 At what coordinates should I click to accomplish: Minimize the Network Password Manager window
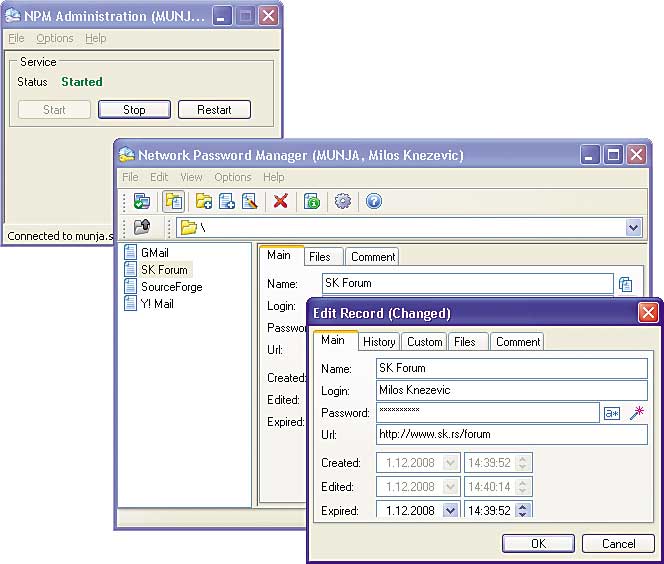tap(589, 155)
